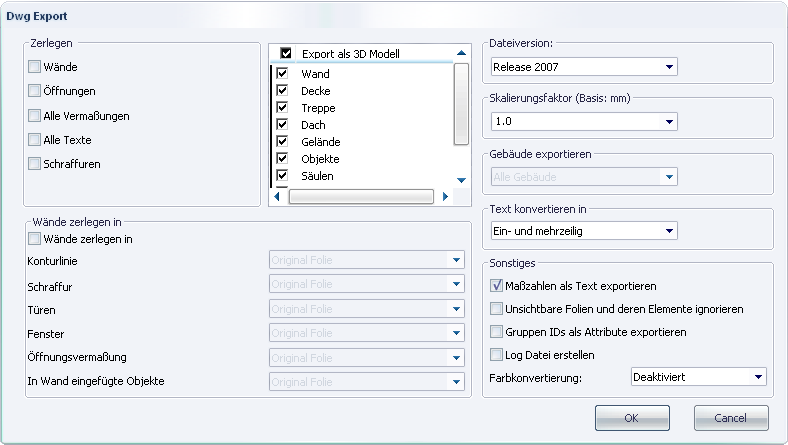Confirm the export with the OK button
Screen dimensions: 788x445
tap(632, 418)
